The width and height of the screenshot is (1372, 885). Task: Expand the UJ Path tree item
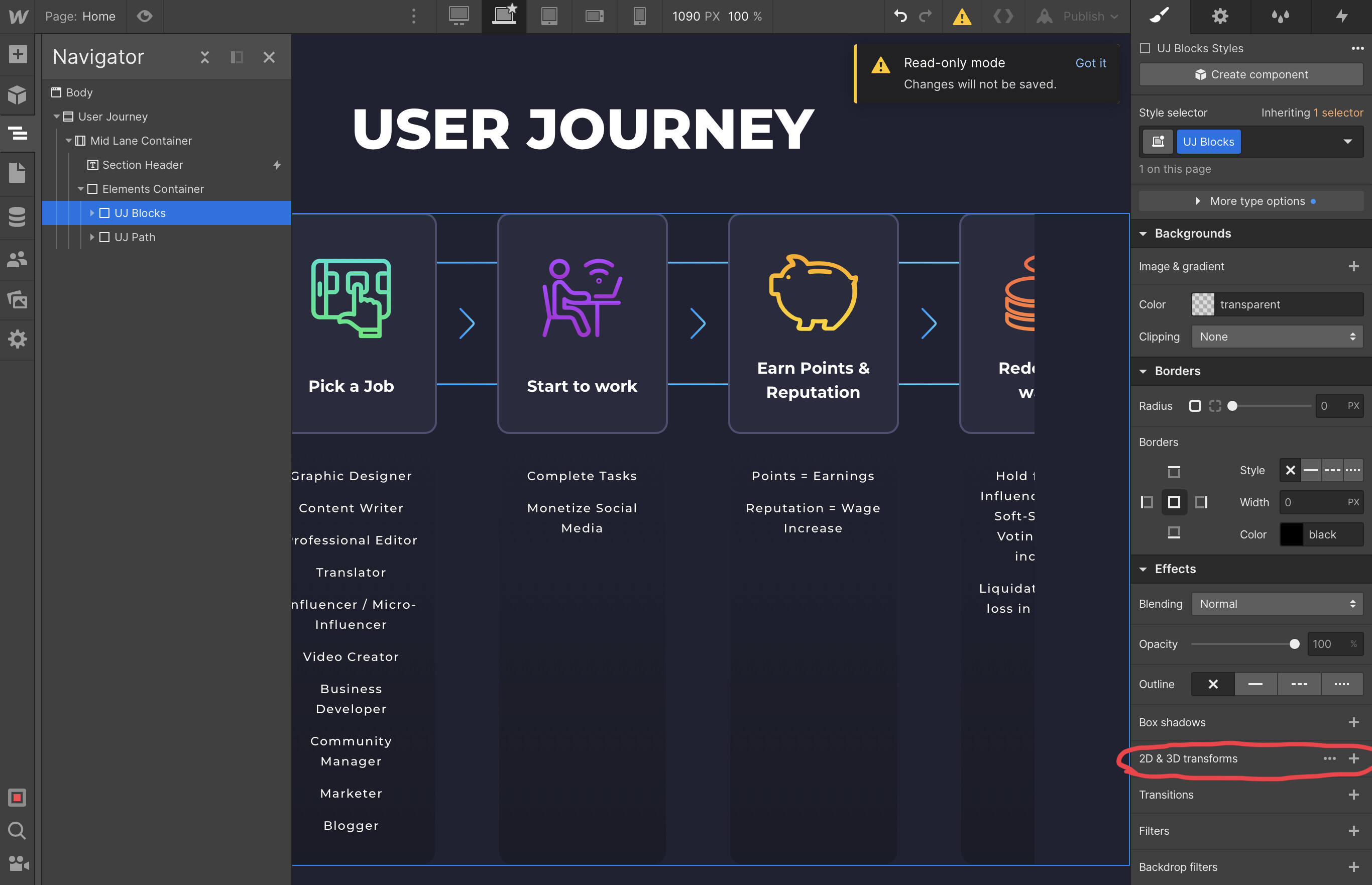pyautogui.click(x=92, y=237)
